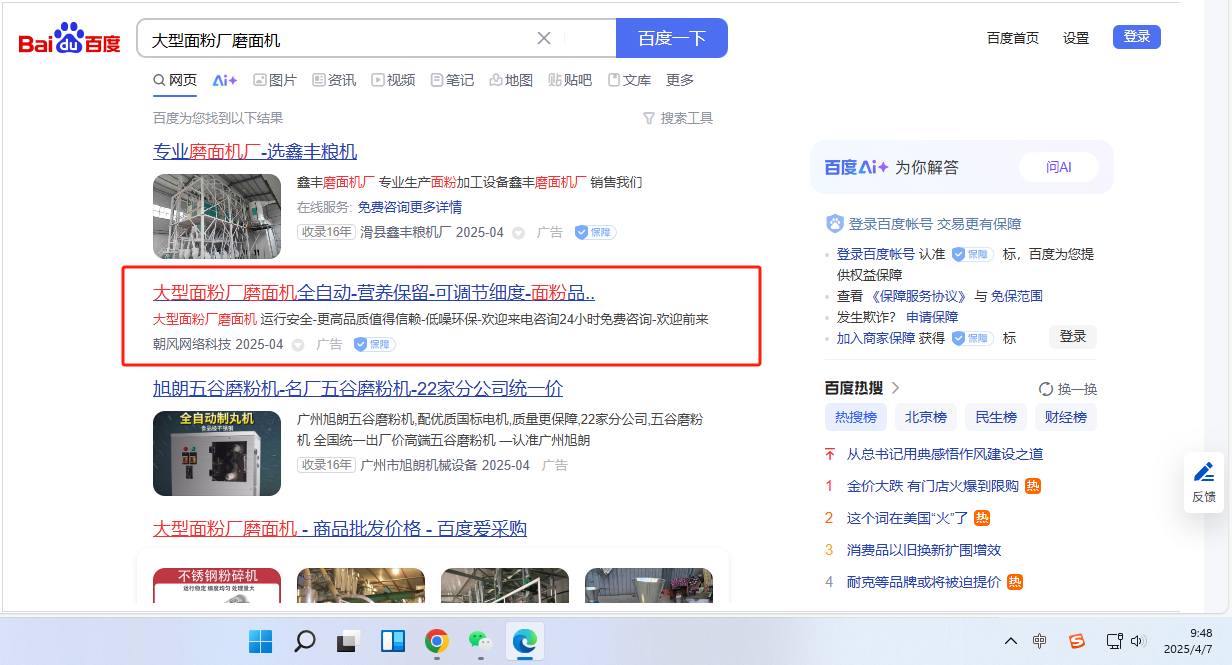Open WeChat from the taskbar
This screenshot has width=1232, height=665.
(481, 641)
